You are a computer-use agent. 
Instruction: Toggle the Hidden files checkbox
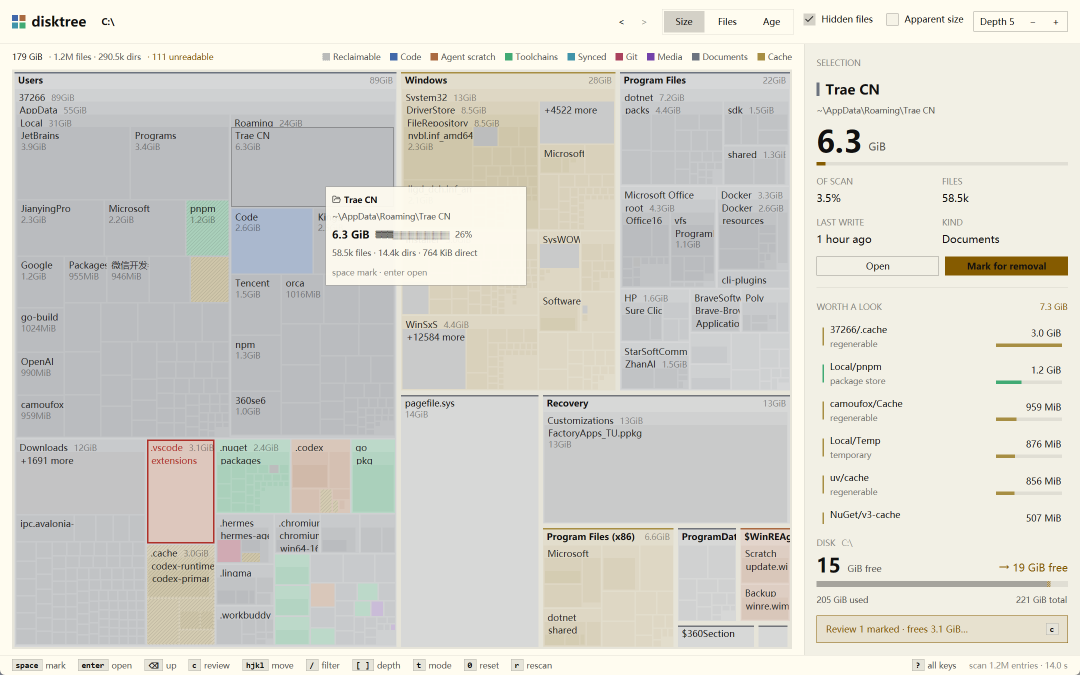point(809,19)
